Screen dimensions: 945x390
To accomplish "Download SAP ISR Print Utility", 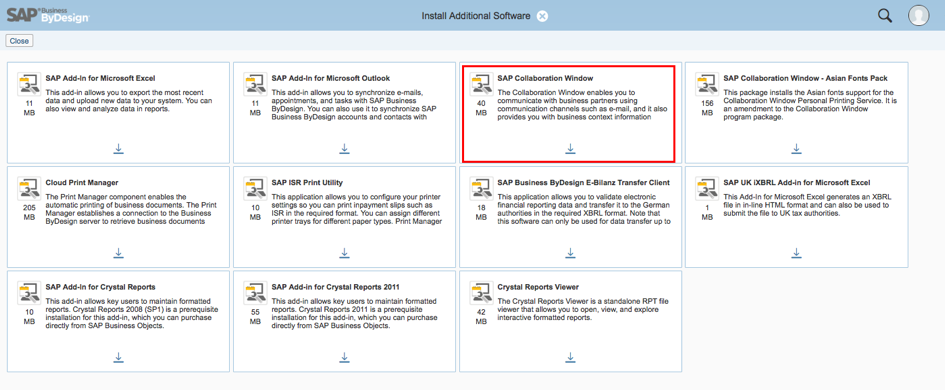I will point(345,253).
